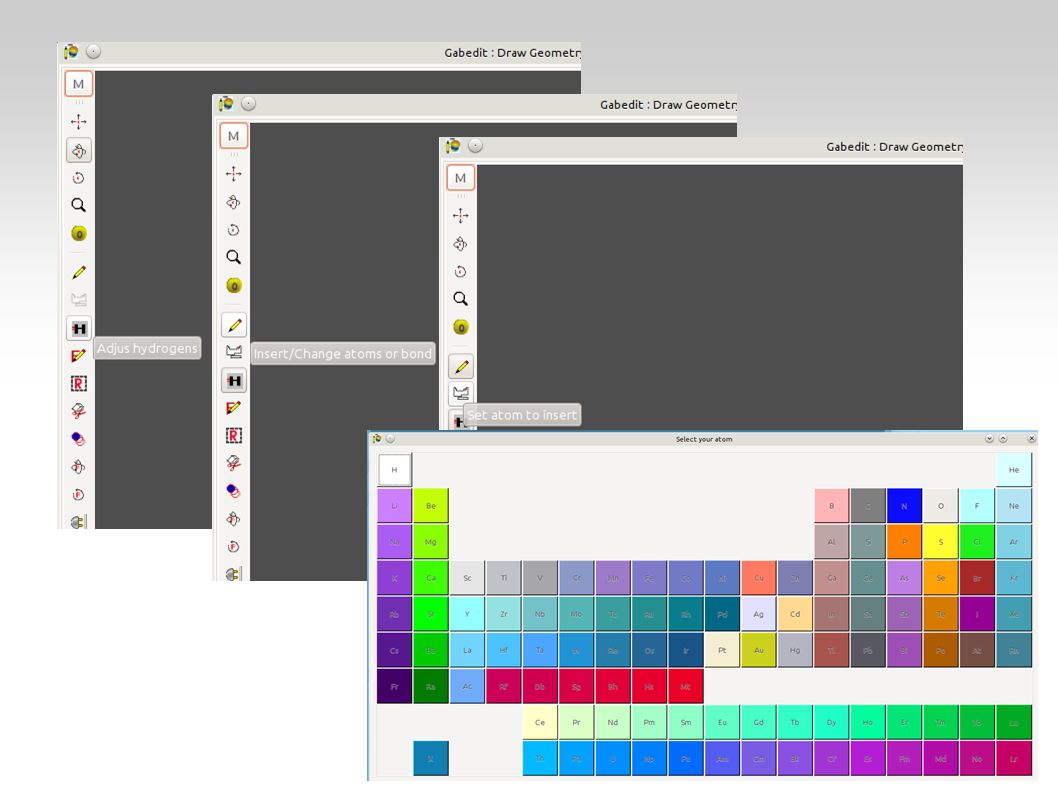Choose cadmium Cd element button

(x=795, y=614)
